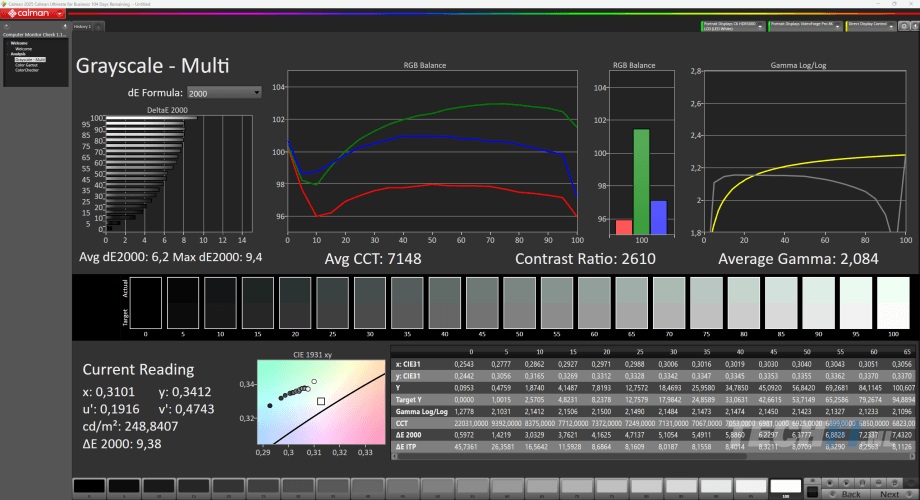Select the 10 level swatch in bottom strip
This screenshot has height=500, width=920.
pyautogui.click(x=158, y=487)
